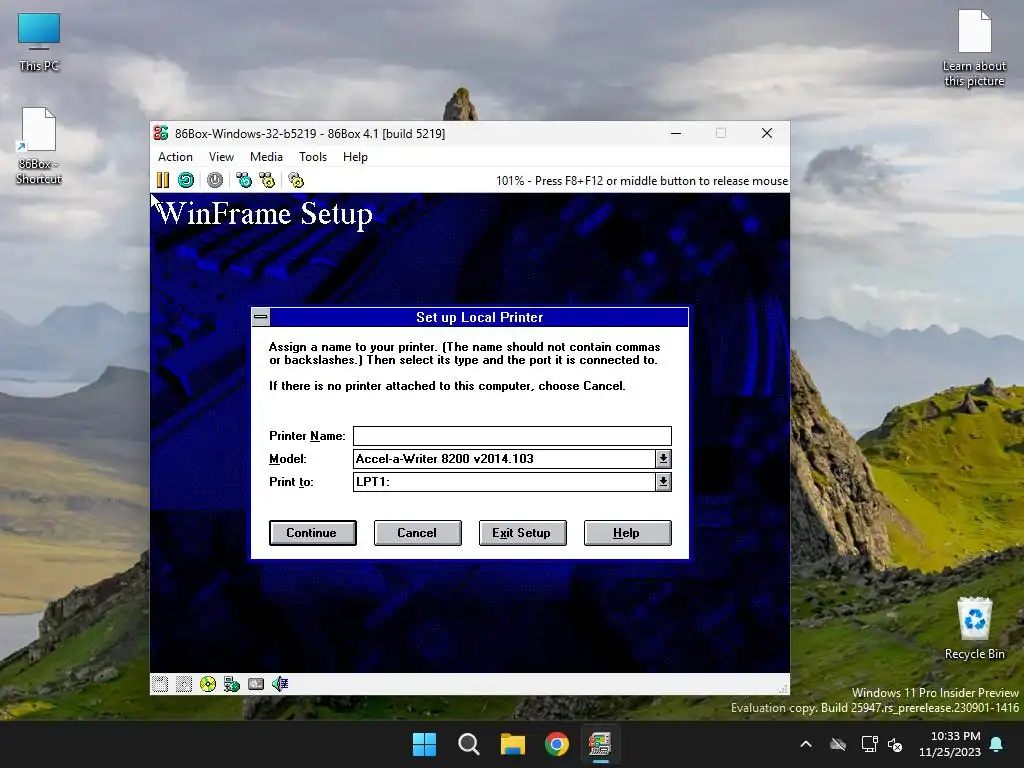Show hidden tray icons chevron

click(806, 744)
